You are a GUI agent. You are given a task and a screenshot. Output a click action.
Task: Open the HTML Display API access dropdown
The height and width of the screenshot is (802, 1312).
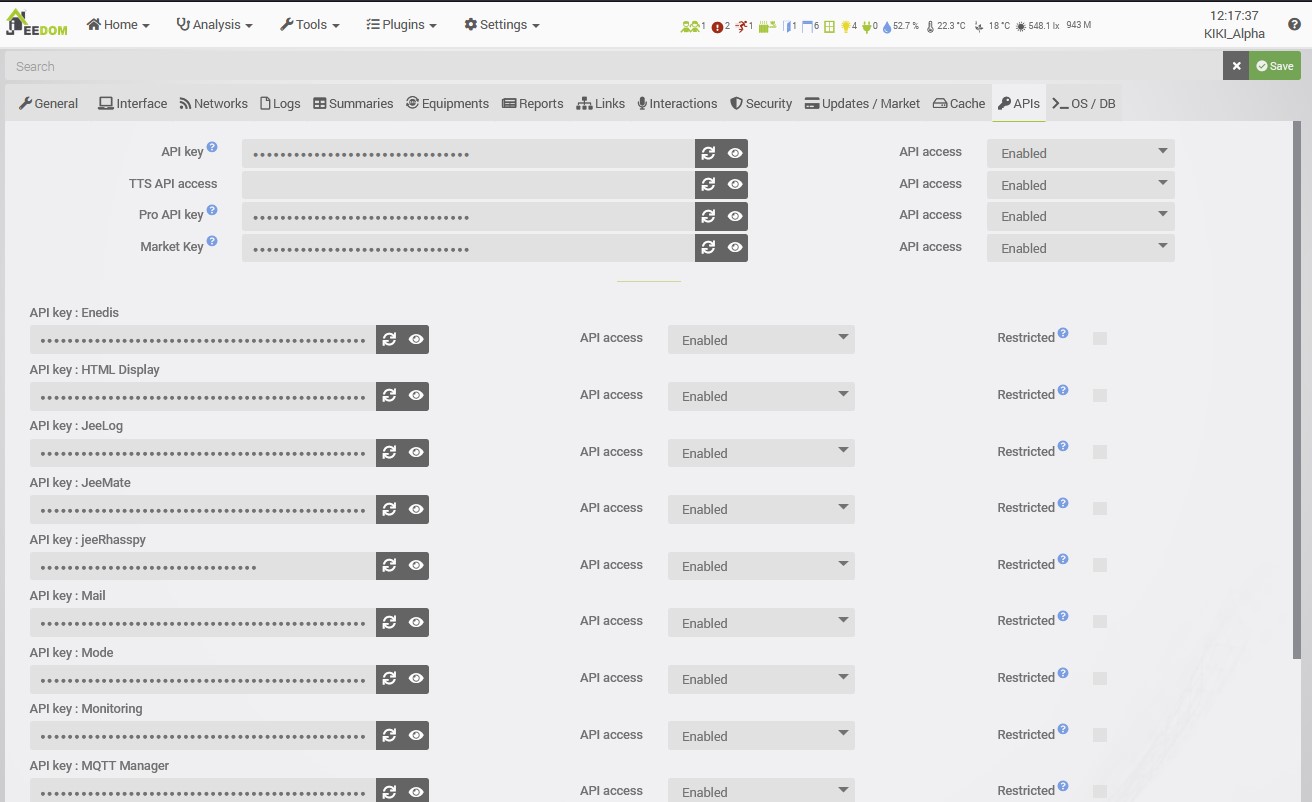pyautogui.click(x=761, y=396)
